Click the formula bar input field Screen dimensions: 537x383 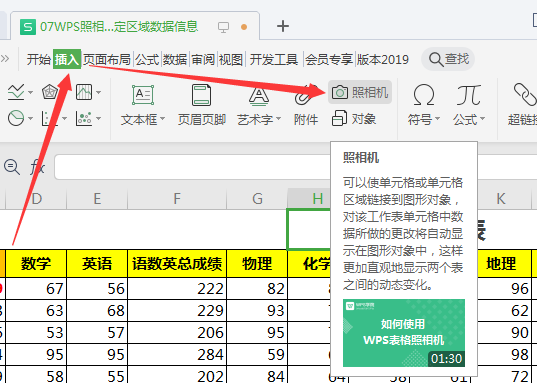192,167
